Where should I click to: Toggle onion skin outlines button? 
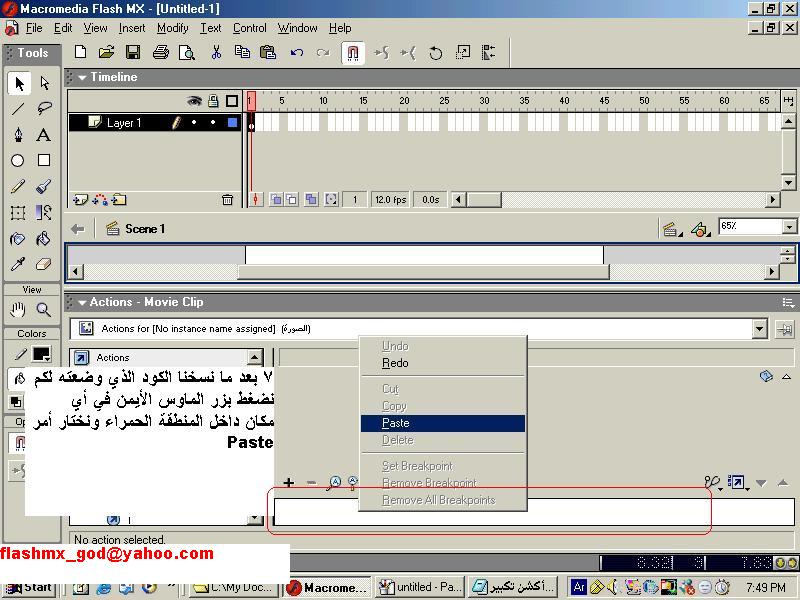click(x=291, y=199)
